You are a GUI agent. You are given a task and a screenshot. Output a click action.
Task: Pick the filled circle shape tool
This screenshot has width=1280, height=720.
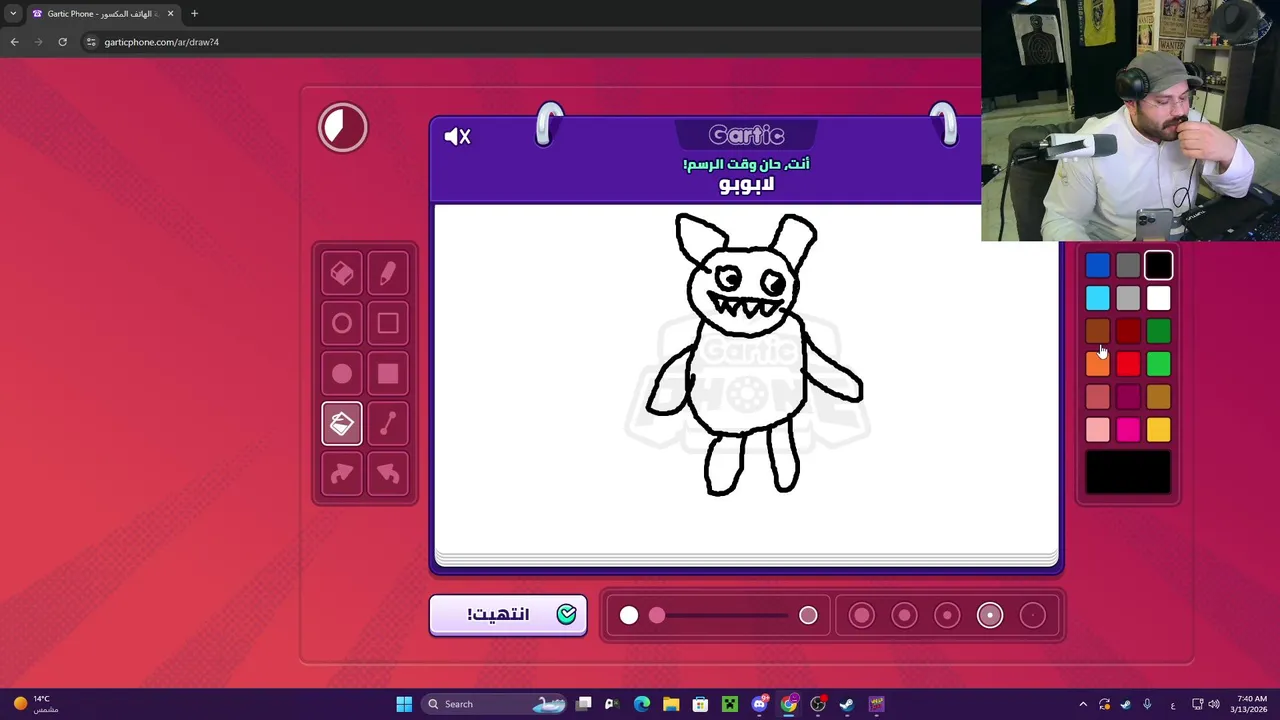click(x=342, y=374)
